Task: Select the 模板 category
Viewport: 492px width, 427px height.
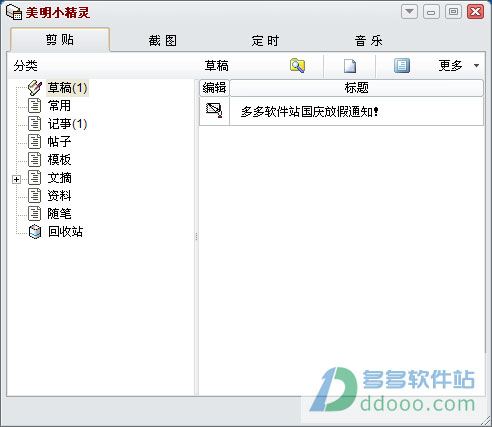Action: click(x=59, y=160)
